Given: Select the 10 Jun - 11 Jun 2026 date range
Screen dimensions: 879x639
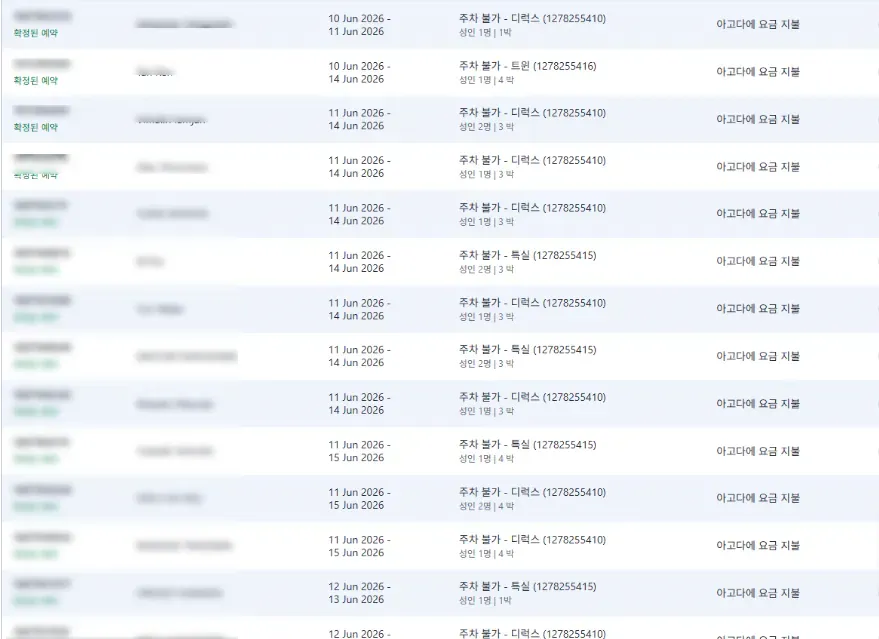Looking at the screenshot, I should pyautogui.click(x=359, y=25).
